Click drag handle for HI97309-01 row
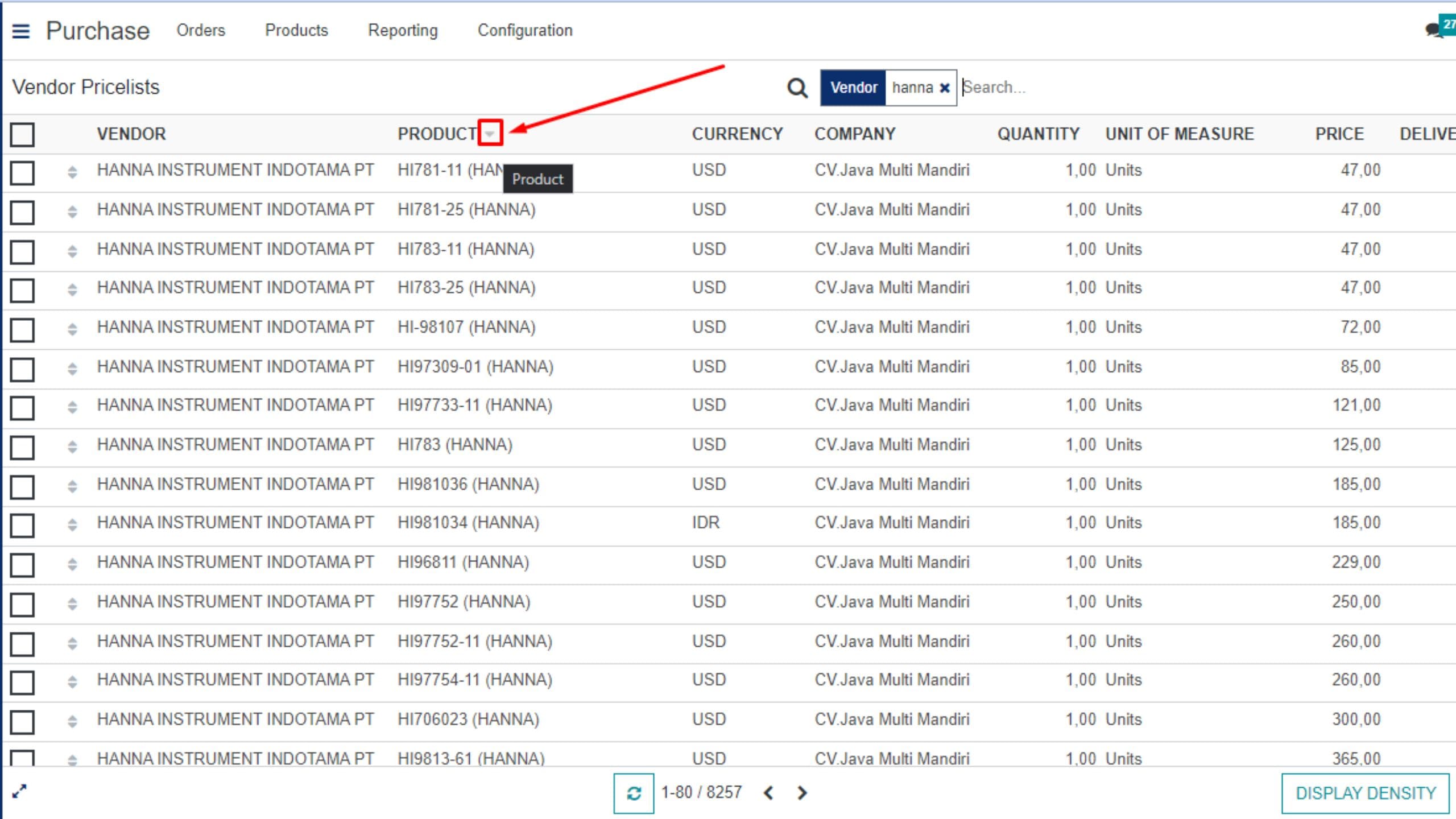Screen dimensions: 1456x819 pyautogui.click(x=72, y=369)
